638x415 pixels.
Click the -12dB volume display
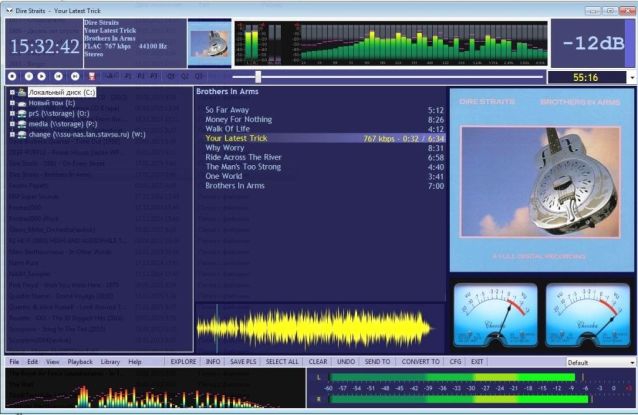(x=593, y=43)
